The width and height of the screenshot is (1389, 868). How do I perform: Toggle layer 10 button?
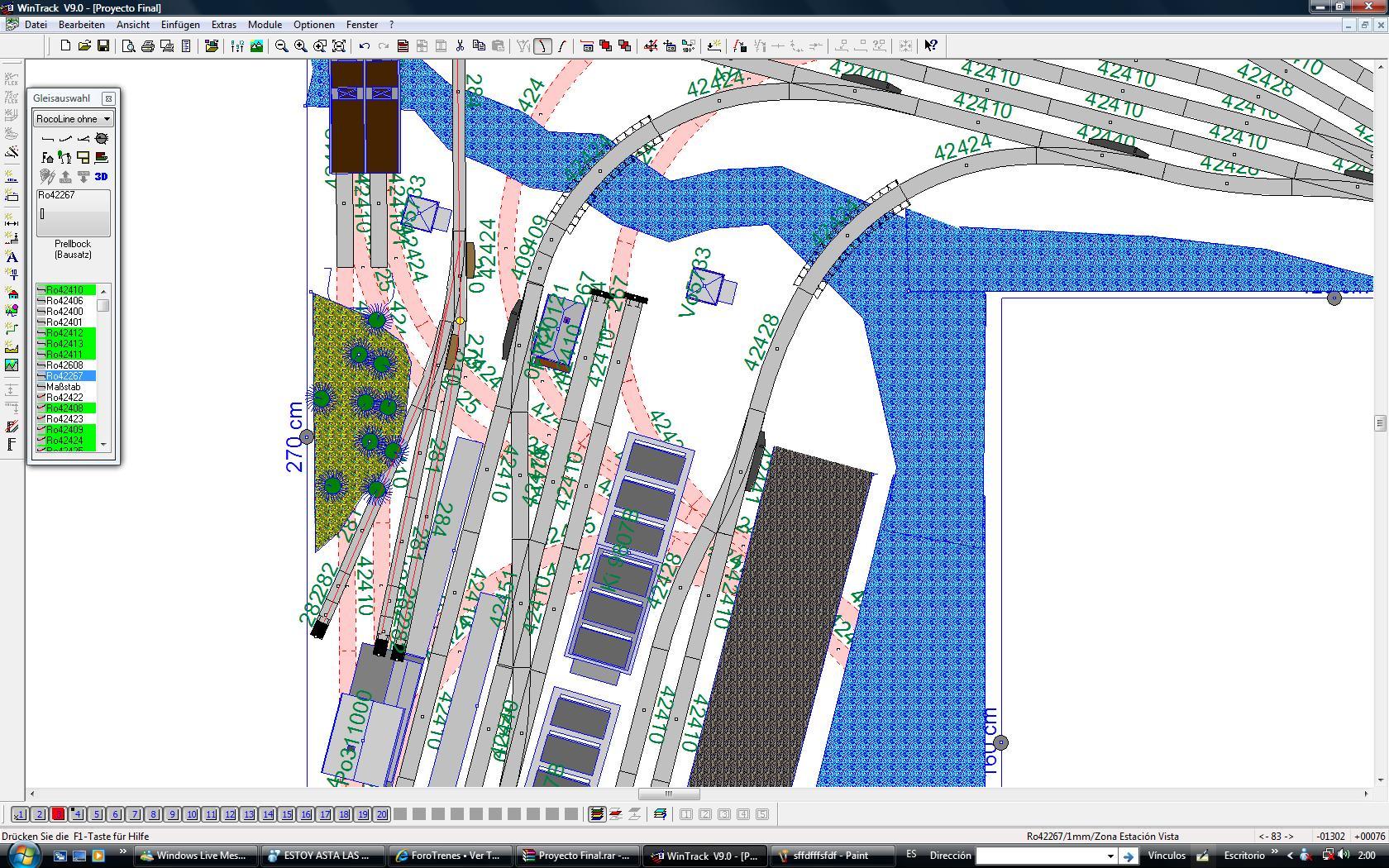[191, 814]
